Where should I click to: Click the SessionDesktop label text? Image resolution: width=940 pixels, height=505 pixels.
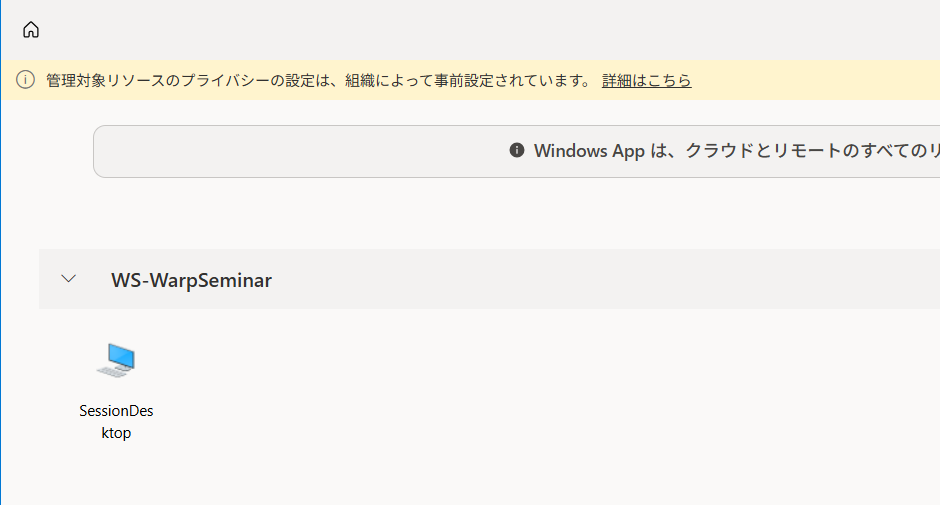(116, 422)
